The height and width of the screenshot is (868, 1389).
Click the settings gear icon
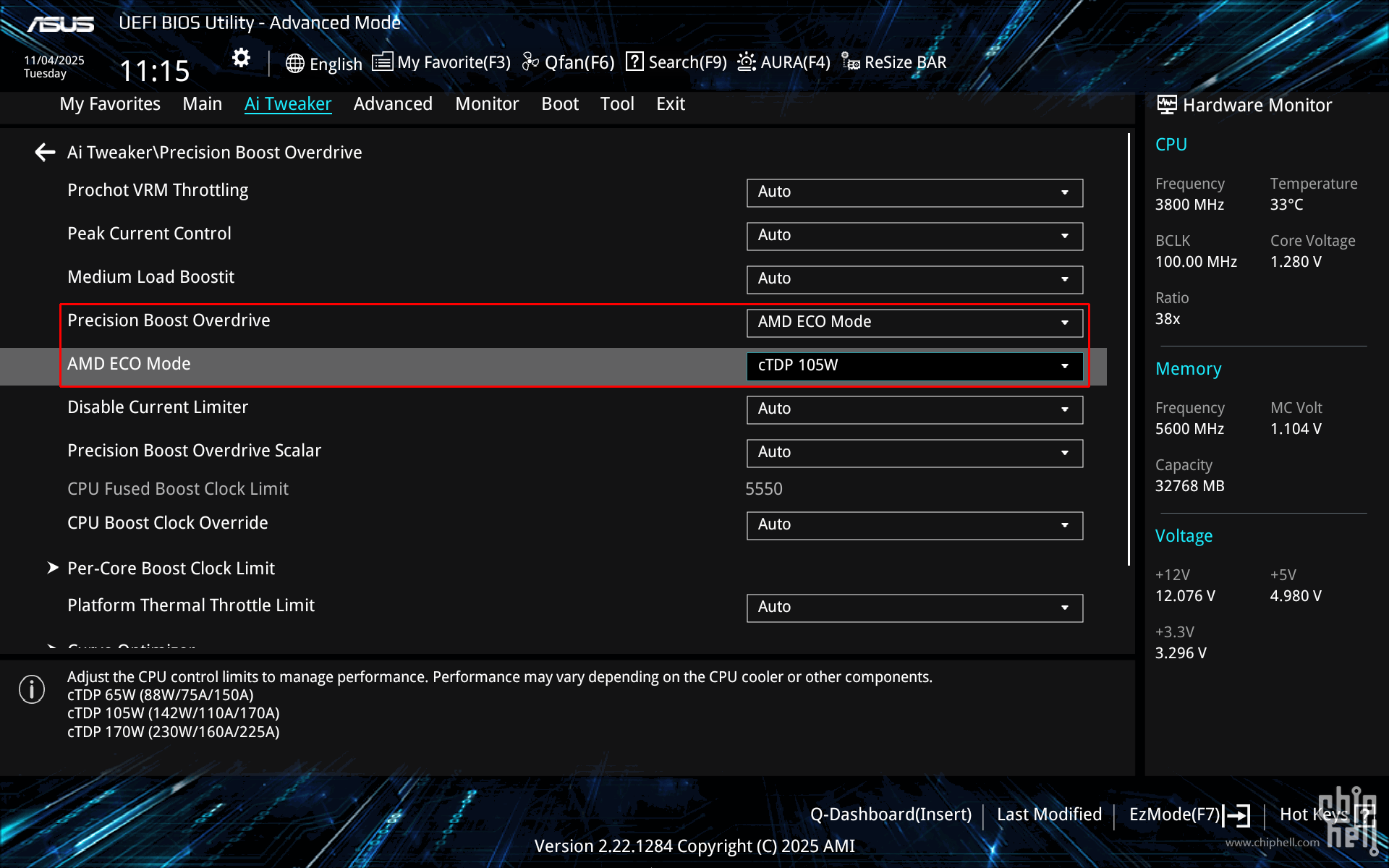[x=241, y=58]
